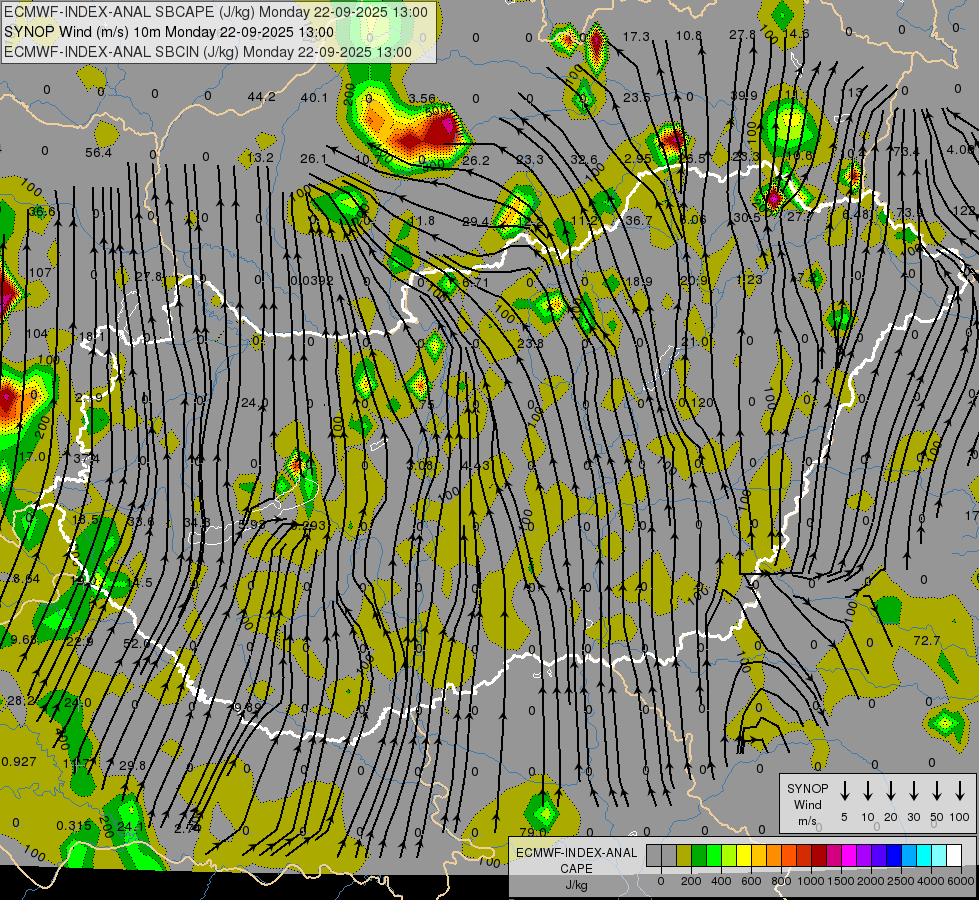Click the ECMWF-INDEX-ANAL CAPE J/kg legend title
Image resolution: width=979 pixels, height=900 pixels.
pos(576,868)
